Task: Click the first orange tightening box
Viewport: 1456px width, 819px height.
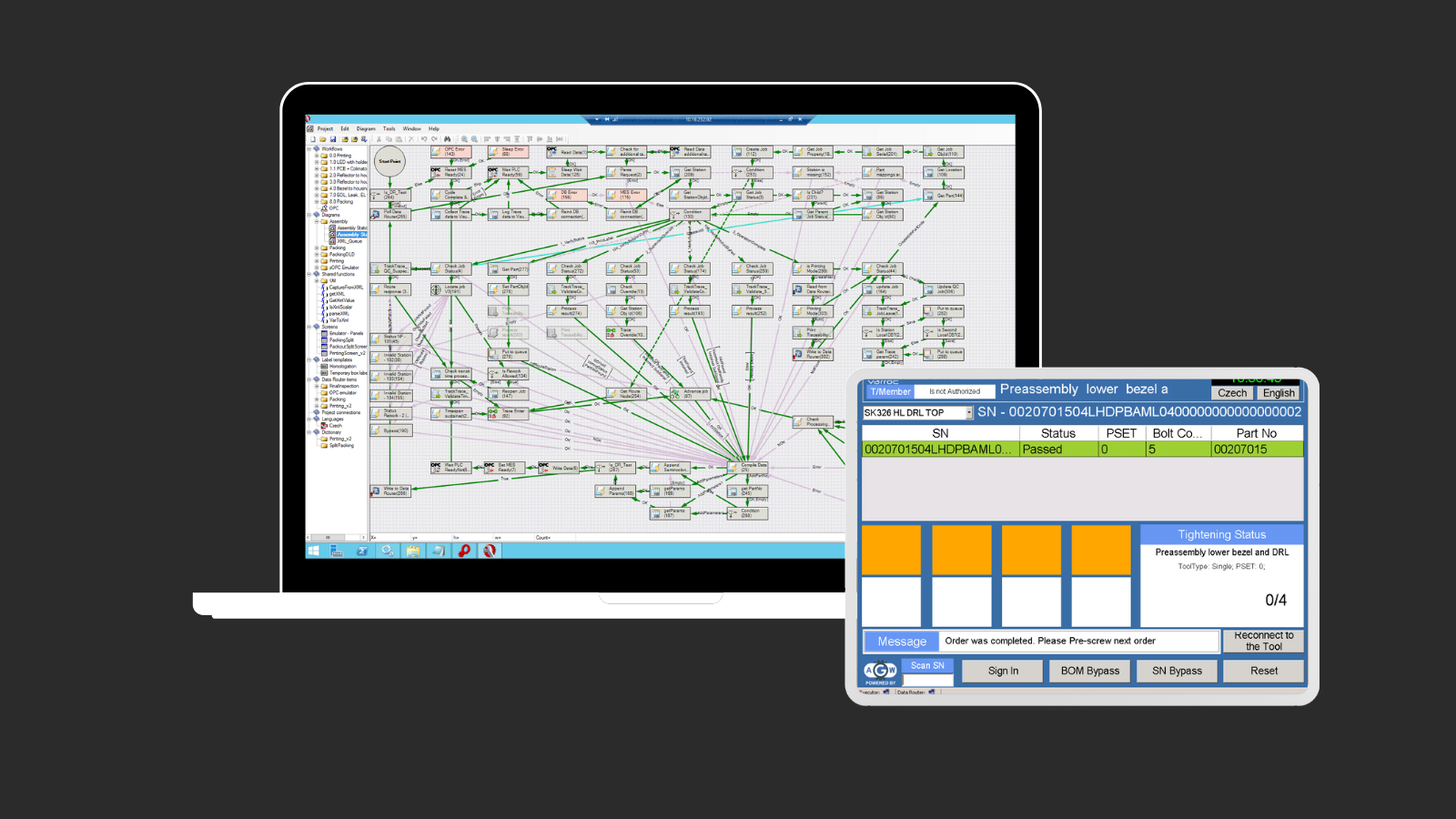Action: [x=891, y=550]
